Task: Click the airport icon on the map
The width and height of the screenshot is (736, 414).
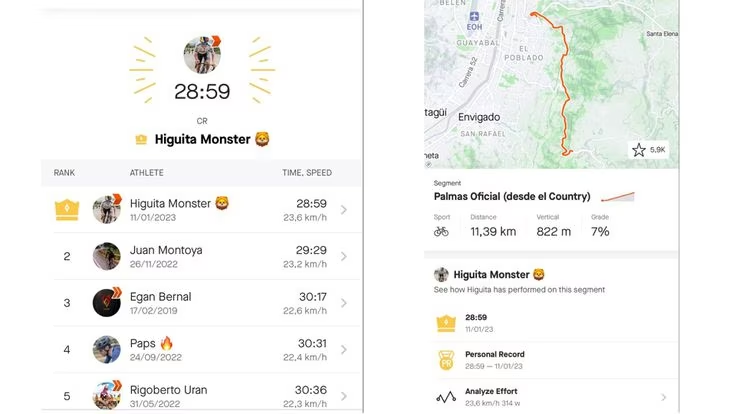Action: pyautogui.click(x=474, y=16)
